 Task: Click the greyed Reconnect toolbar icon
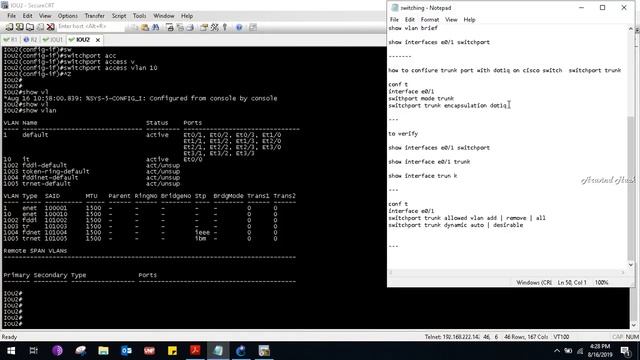[40, 27]
